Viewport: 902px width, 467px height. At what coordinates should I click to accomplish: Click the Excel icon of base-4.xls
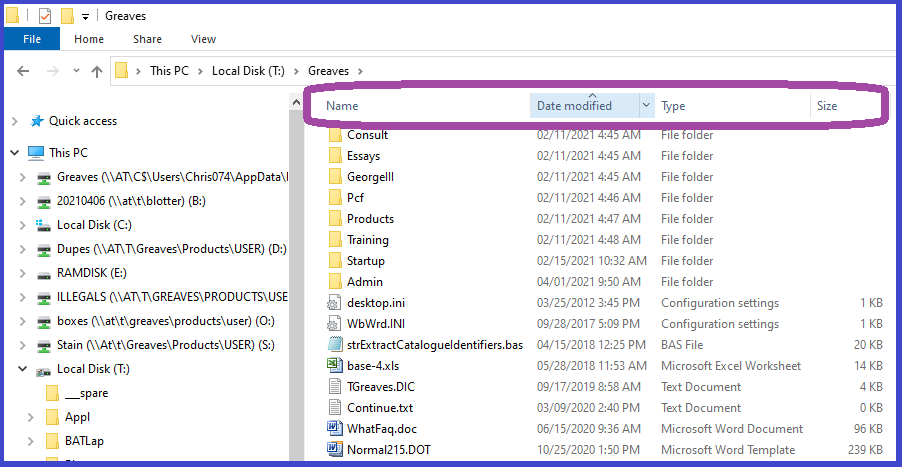[335, 365]
